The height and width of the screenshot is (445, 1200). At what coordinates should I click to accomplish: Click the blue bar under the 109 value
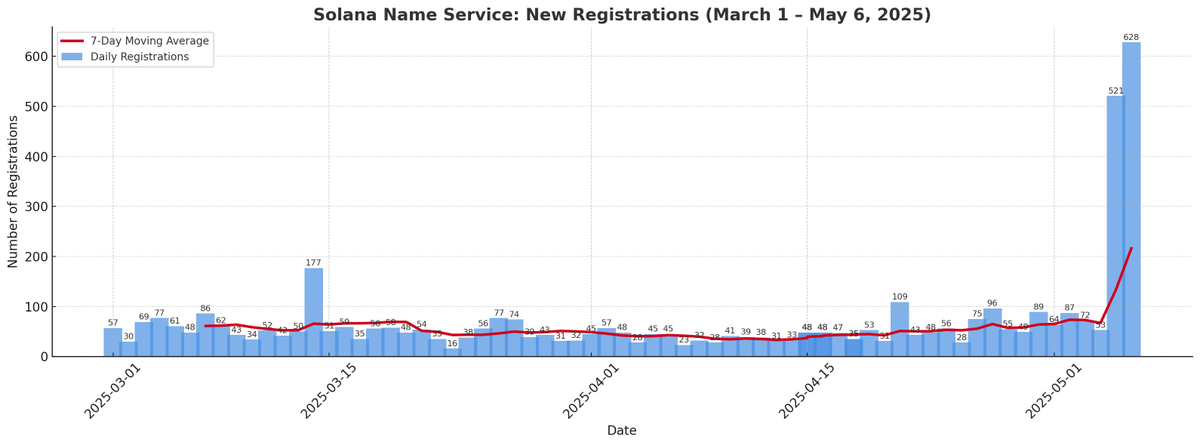[x=900, y=329]
